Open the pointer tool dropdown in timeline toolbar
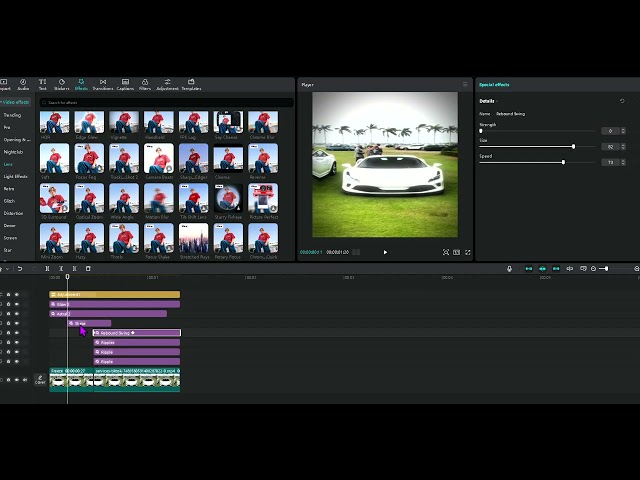Image resolution: width=640 pixels, height=480 pixels. click(x=7, y=269)
